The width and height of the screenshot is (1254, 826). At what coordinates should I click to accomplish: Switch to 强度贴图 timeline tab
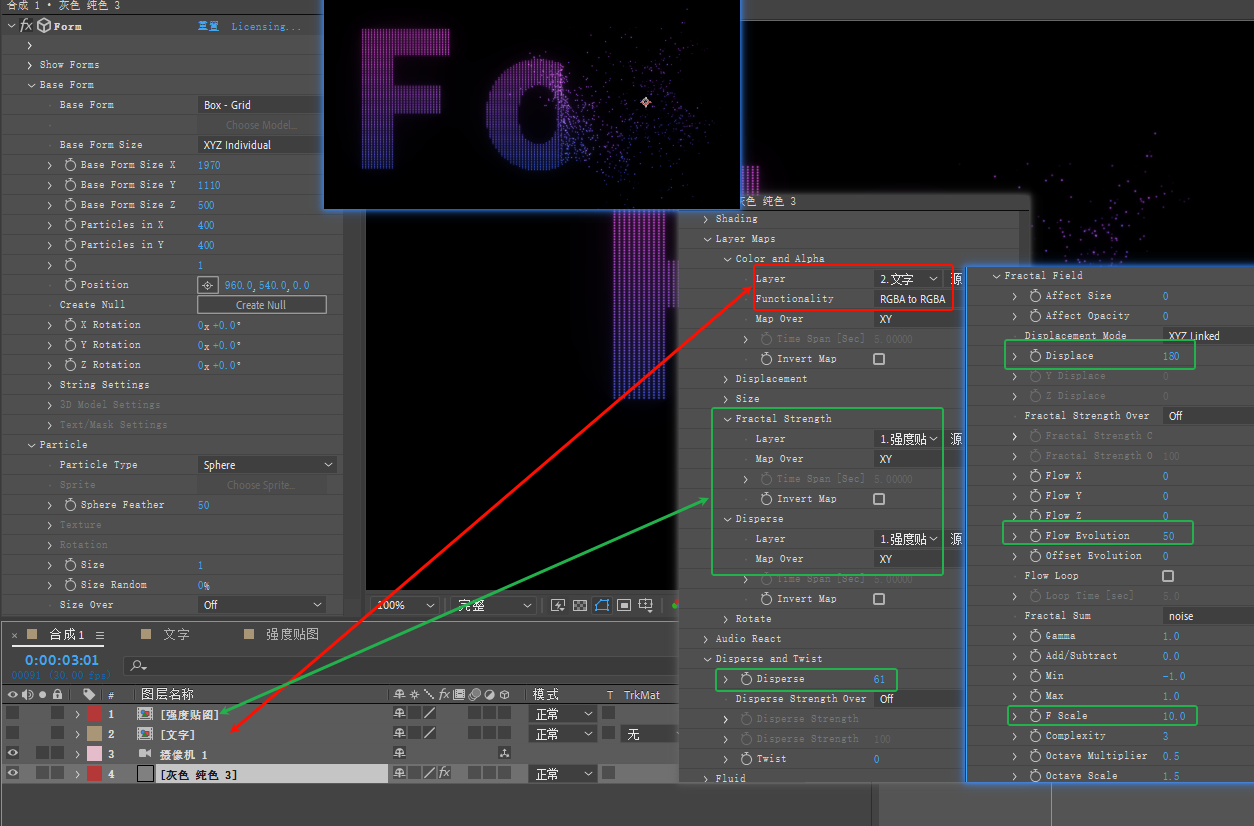(x=292, y=635)
